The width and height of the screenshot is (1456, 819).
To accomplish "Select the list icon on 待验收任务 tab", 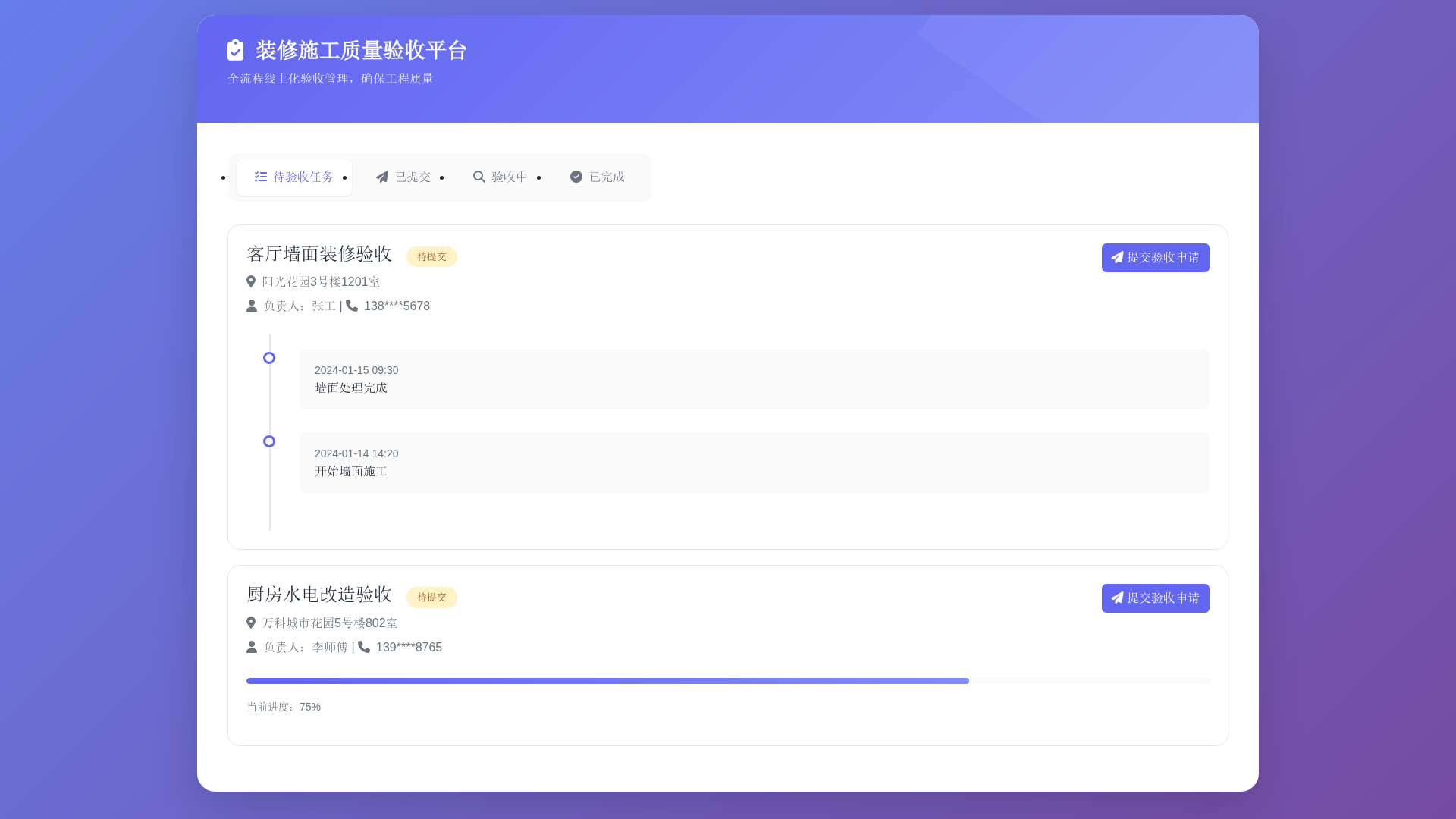I will coord(260,177).
